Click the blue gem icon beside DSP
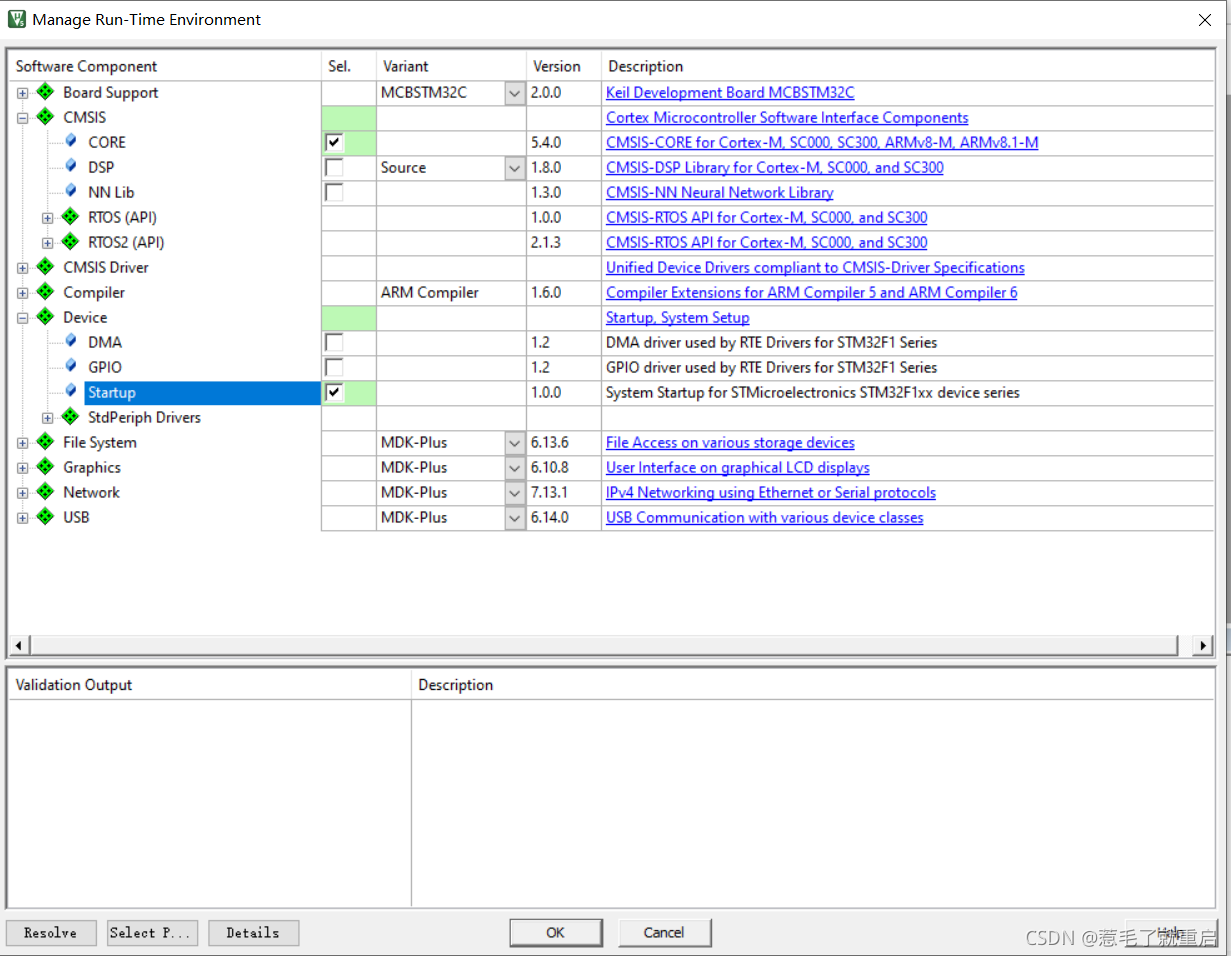The width and height of the screenshot is (1231, 956). pyautogui.click(x=71, y=167)
